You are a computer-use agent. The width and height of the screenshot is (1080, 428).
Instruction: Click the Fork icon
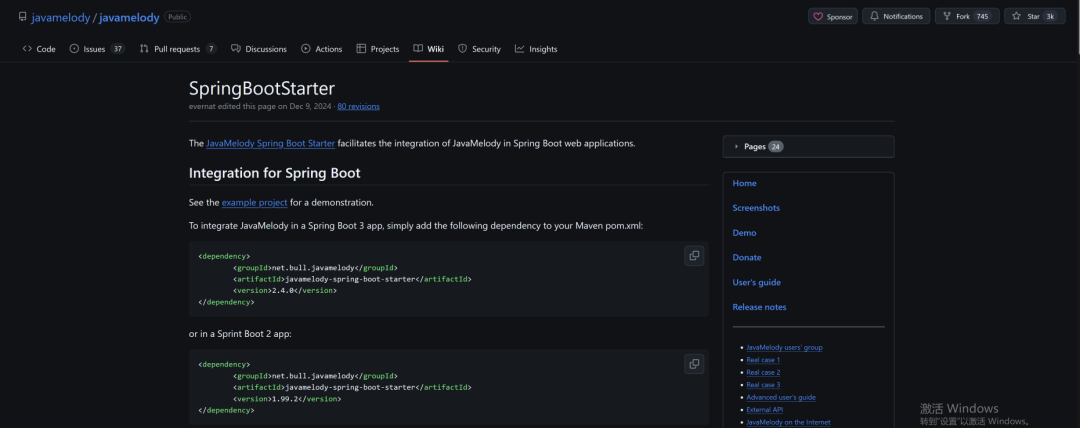[x=947, y=17]
